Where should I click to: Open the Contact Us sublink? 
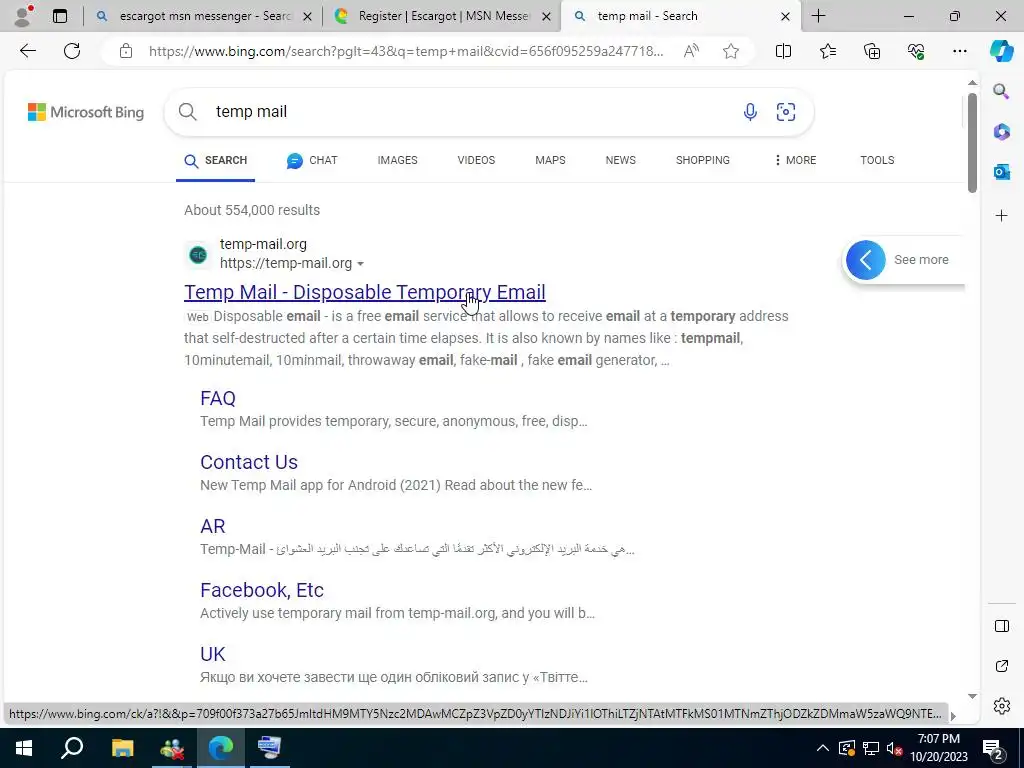click(249, 462)
